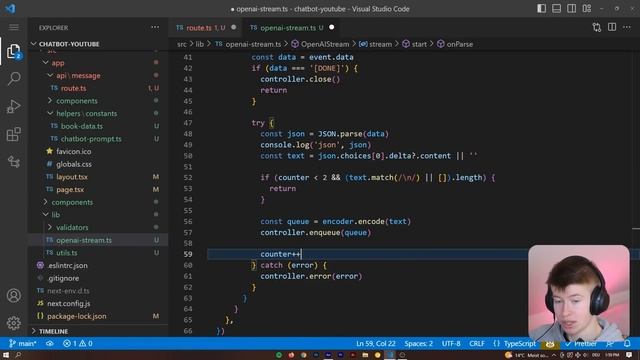Click the src breadcrumb
This screenshot has width=640, height=360.
tap(182, 44)
